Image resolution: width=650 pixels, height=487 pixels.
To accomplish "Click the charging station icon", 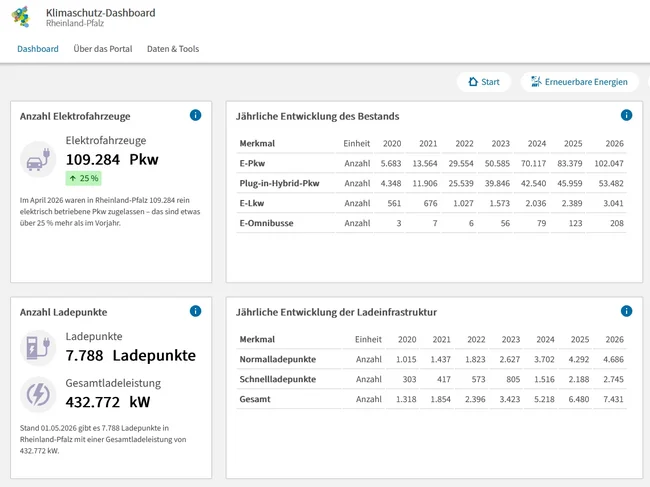I will click(38, 348).
